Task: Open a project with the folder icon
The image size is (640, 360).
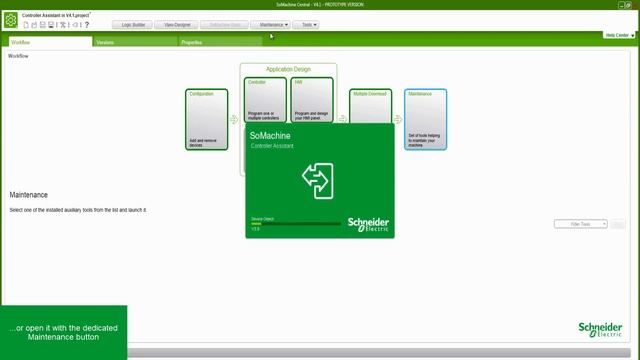Action: (34, 25)
